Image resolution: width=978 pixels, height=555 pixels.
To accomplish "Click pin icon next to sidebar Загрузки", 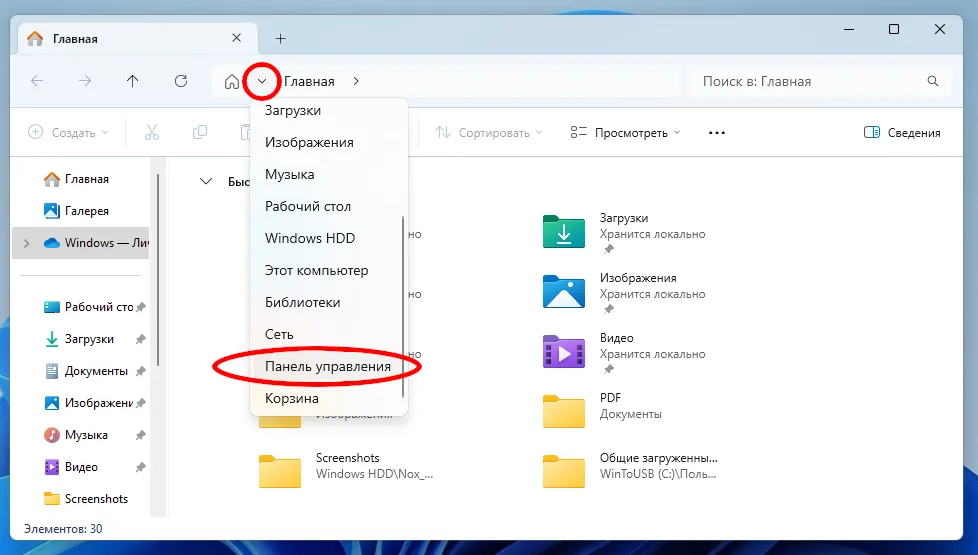I will pyautogui.click(x=140, y=339).
